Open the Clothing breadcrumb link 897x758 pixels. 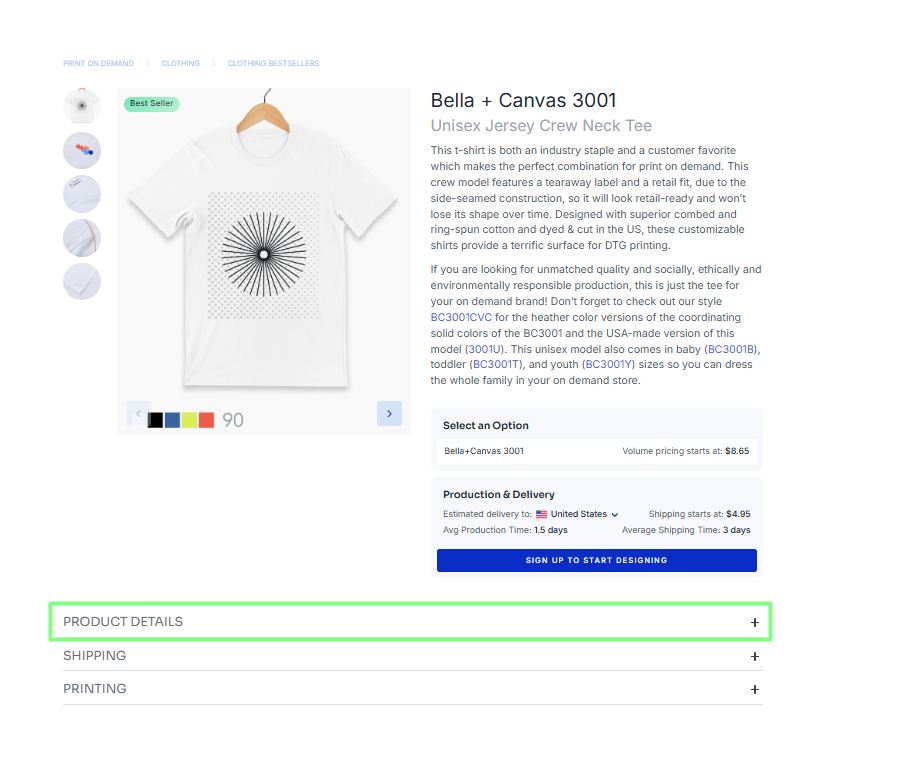181,63
